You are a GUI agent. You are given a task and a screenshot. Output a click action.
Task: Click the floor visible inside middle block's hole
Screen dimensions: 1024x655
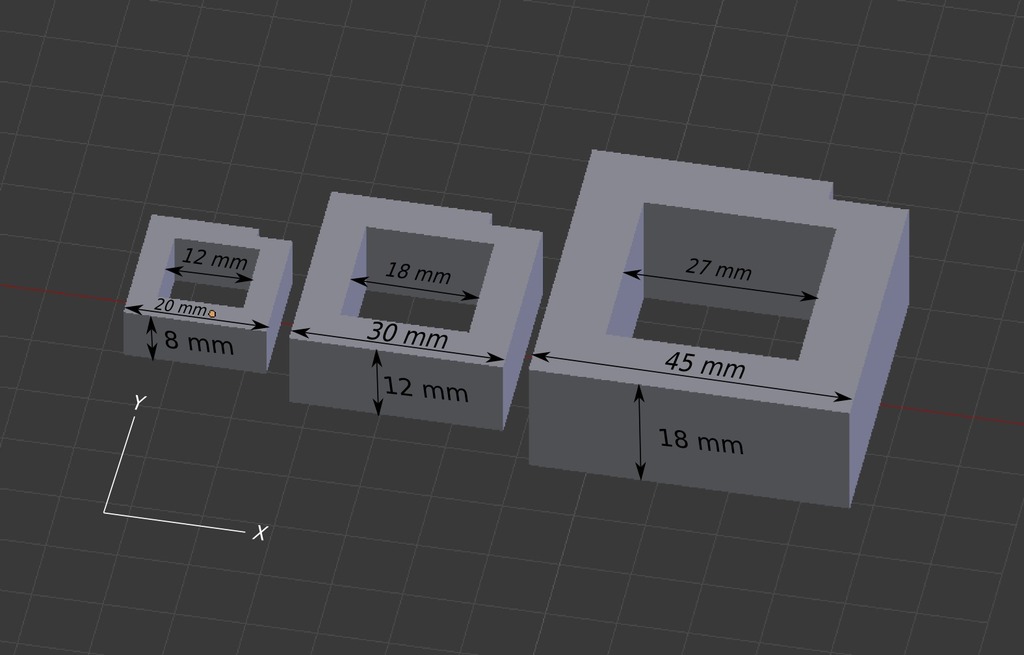point(411,310)
